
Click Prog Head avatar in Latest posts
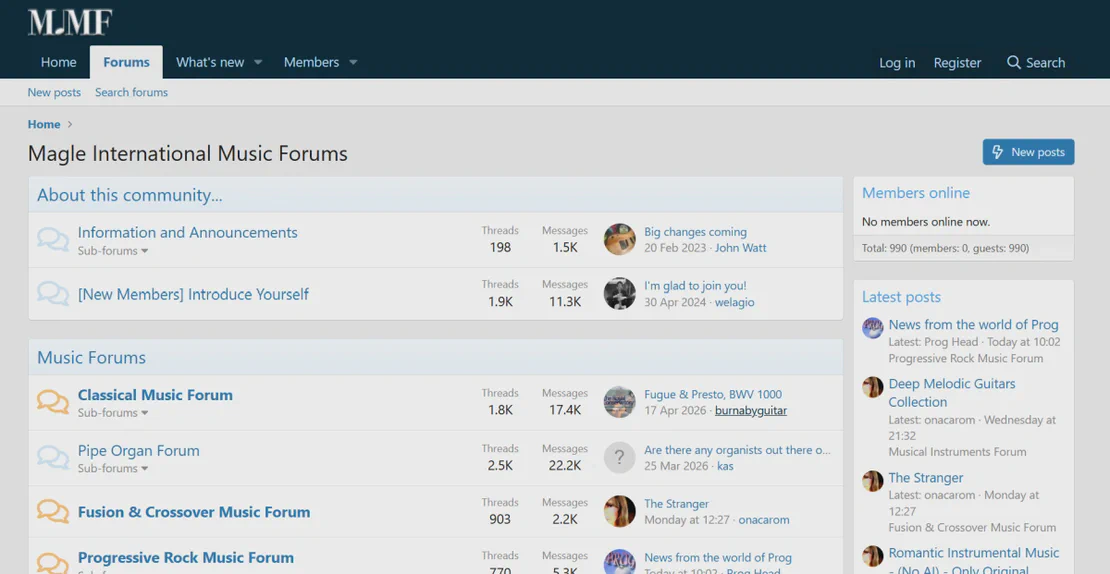pyautogui.click(x=873, y=328)
